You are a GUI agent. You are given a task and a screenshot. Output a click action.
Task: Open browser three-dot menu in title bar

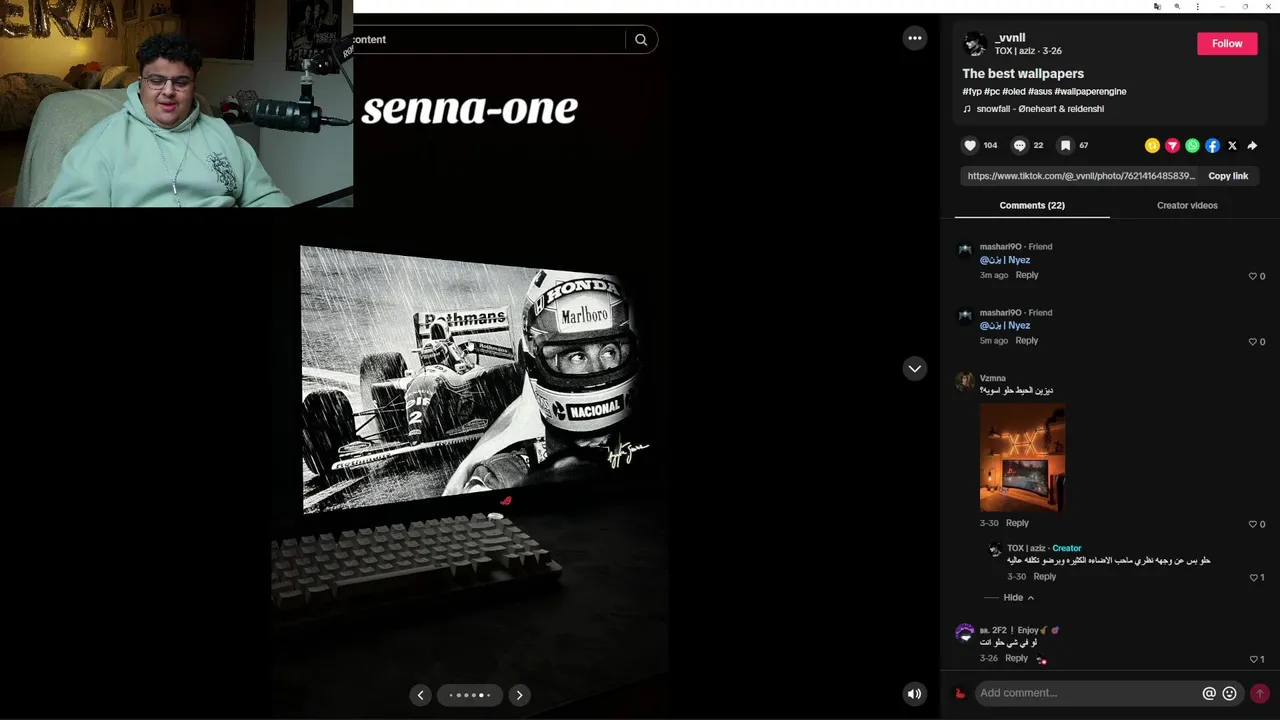[1197, 6]
